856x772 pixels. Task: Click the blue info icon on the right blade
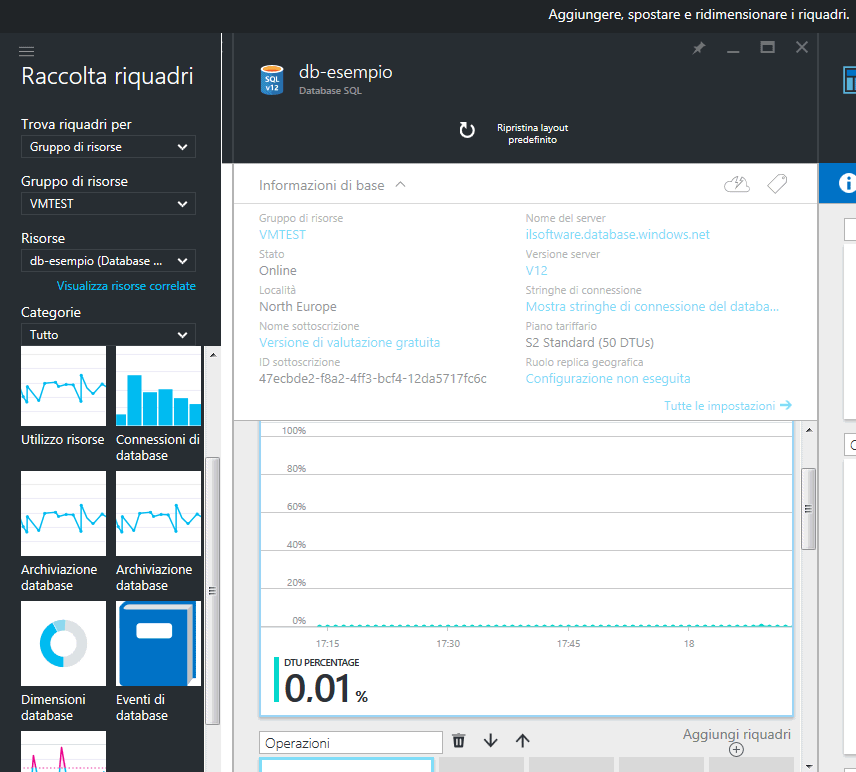(x=846, y=183)
